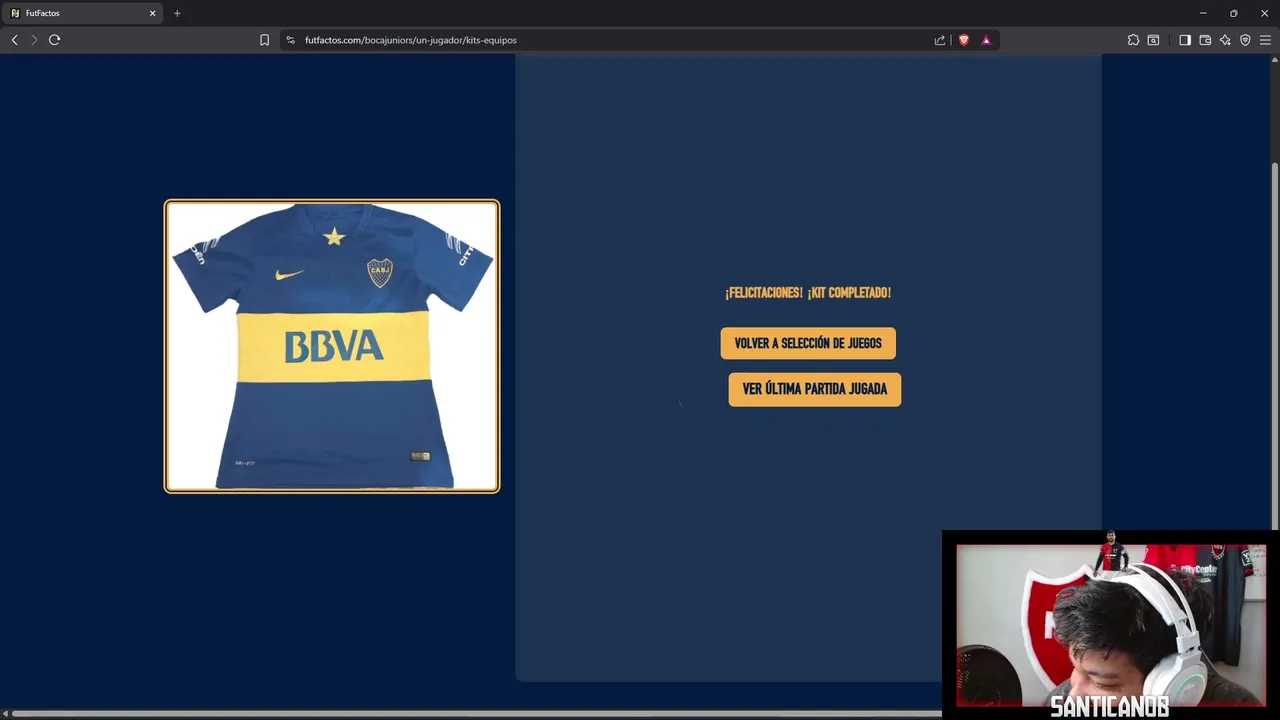Open the Brave Wallet icon

1205,40
